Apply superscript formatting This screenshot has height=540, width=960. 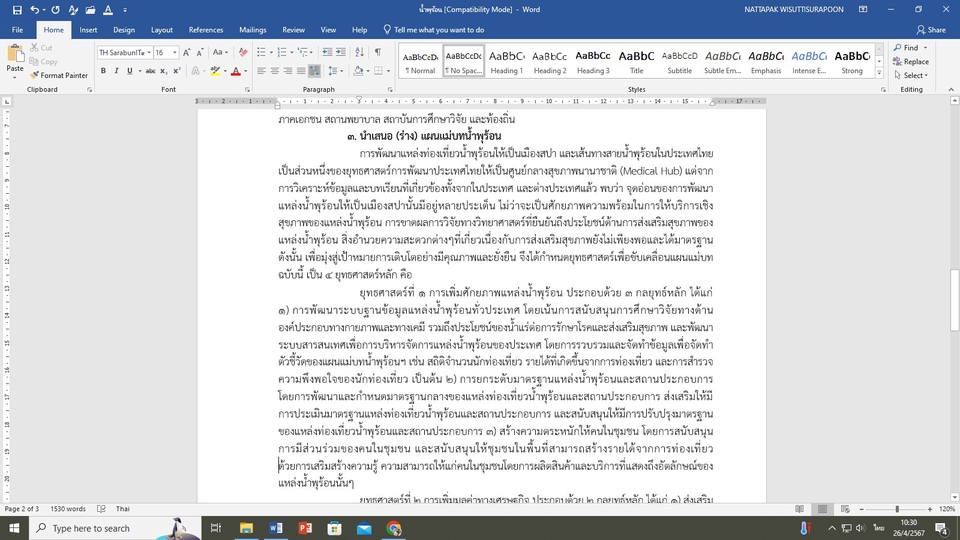[x=176, y=71]
